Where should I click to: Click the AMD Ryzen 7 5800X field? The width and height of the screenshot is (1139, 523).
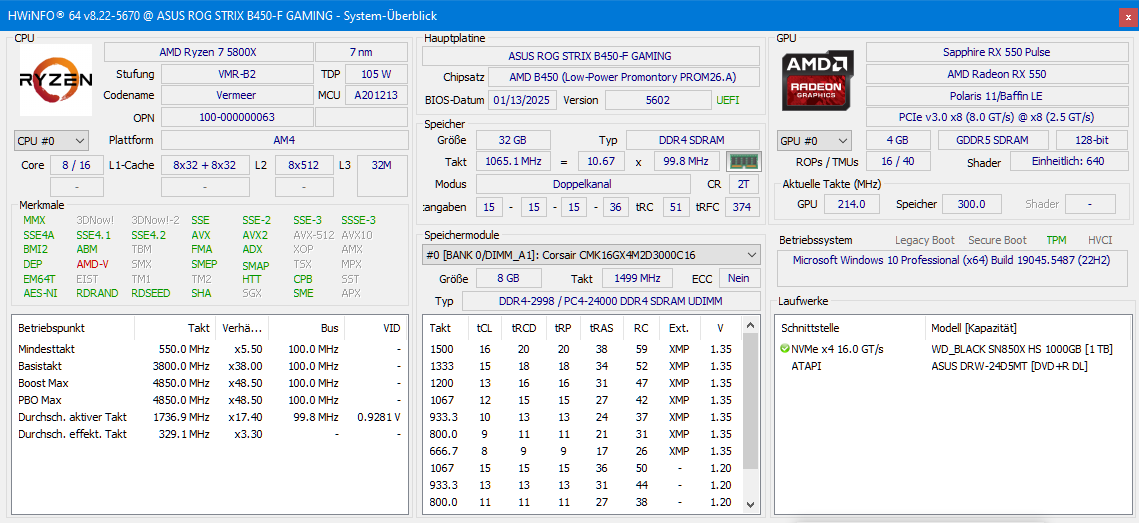tap(208, 52)
